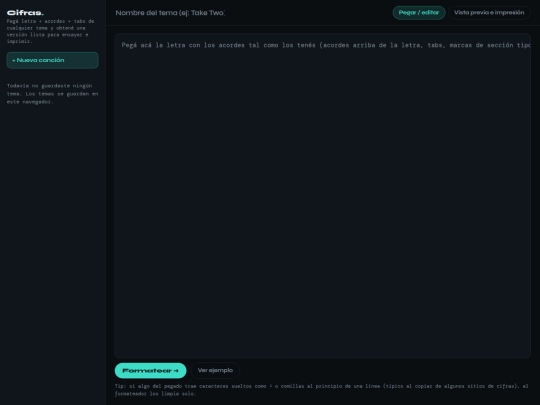Open the 'Vista previa e impresión' tab
This screenshot has height=405, width=540.
point(489,13)
